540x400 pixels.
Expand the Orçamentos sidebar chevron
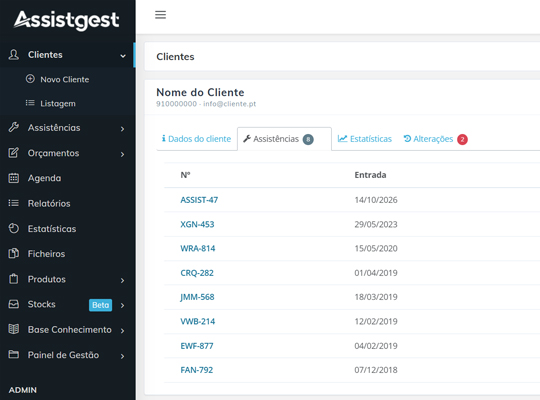pos(122,154)
